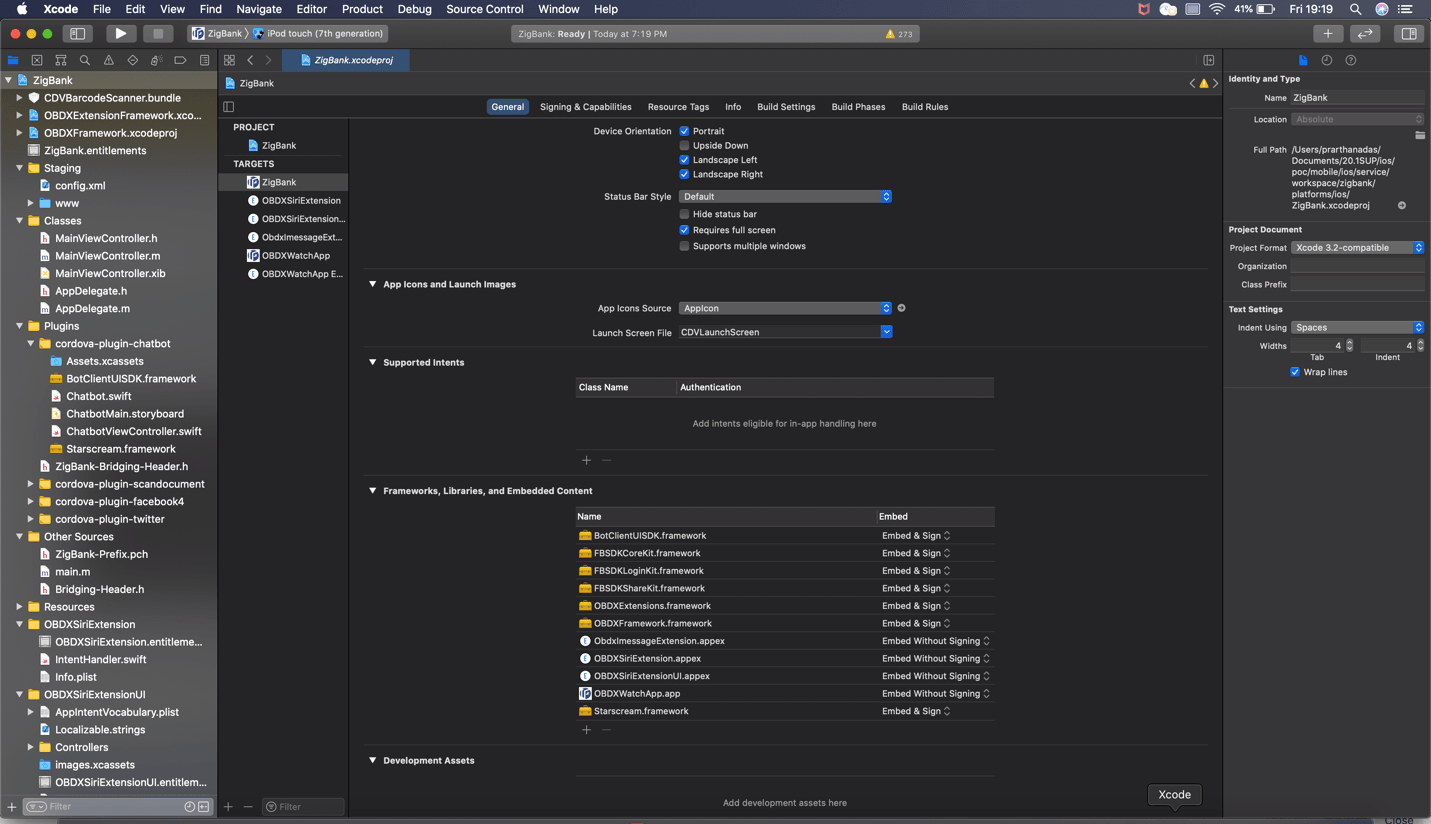Open the Library plus button in toolbar
Screen dimensions: 1431x824
coord(1327,33)
